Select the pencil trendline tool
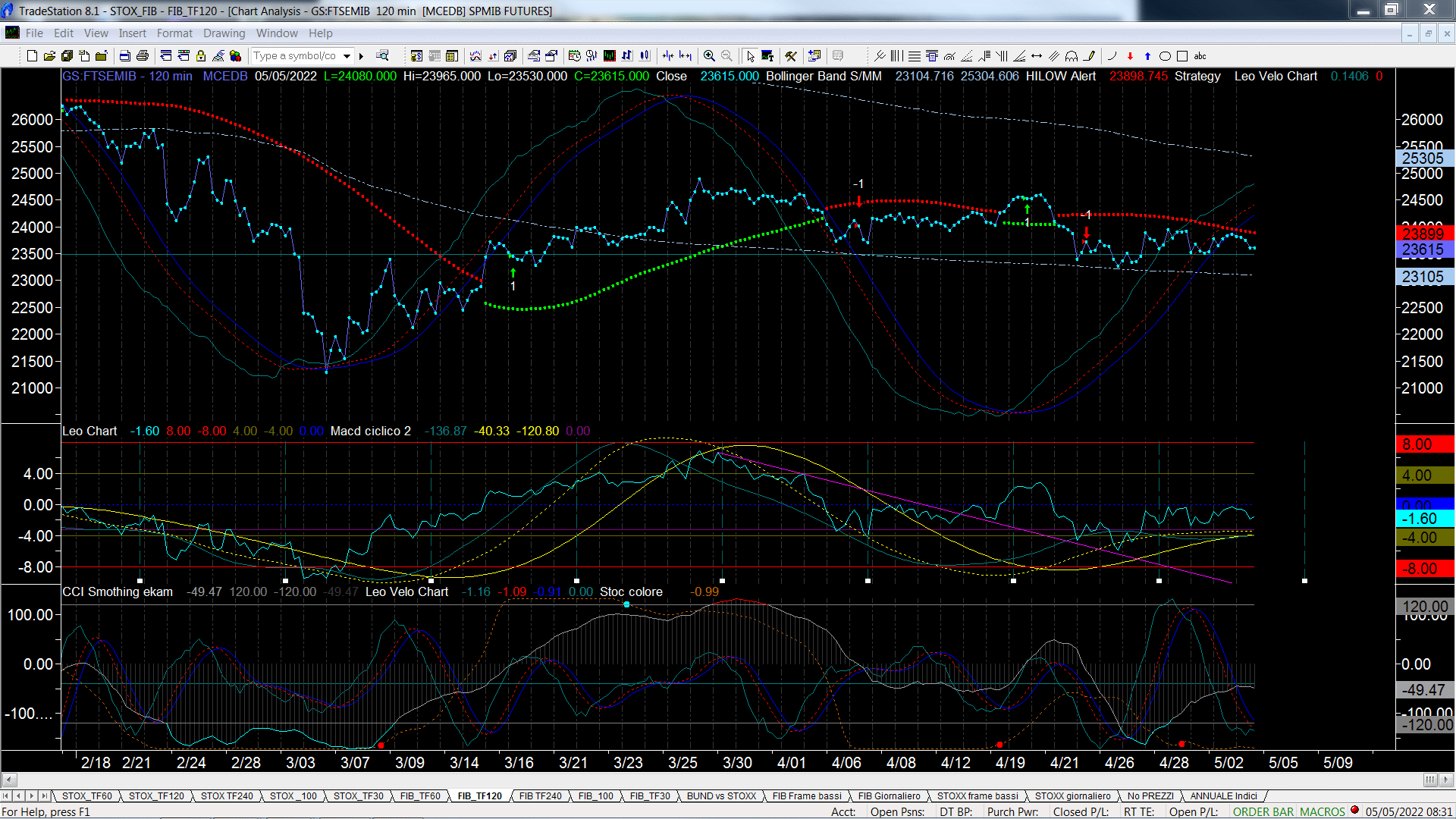This screenshot has width=1456, height=819. 1090,56
